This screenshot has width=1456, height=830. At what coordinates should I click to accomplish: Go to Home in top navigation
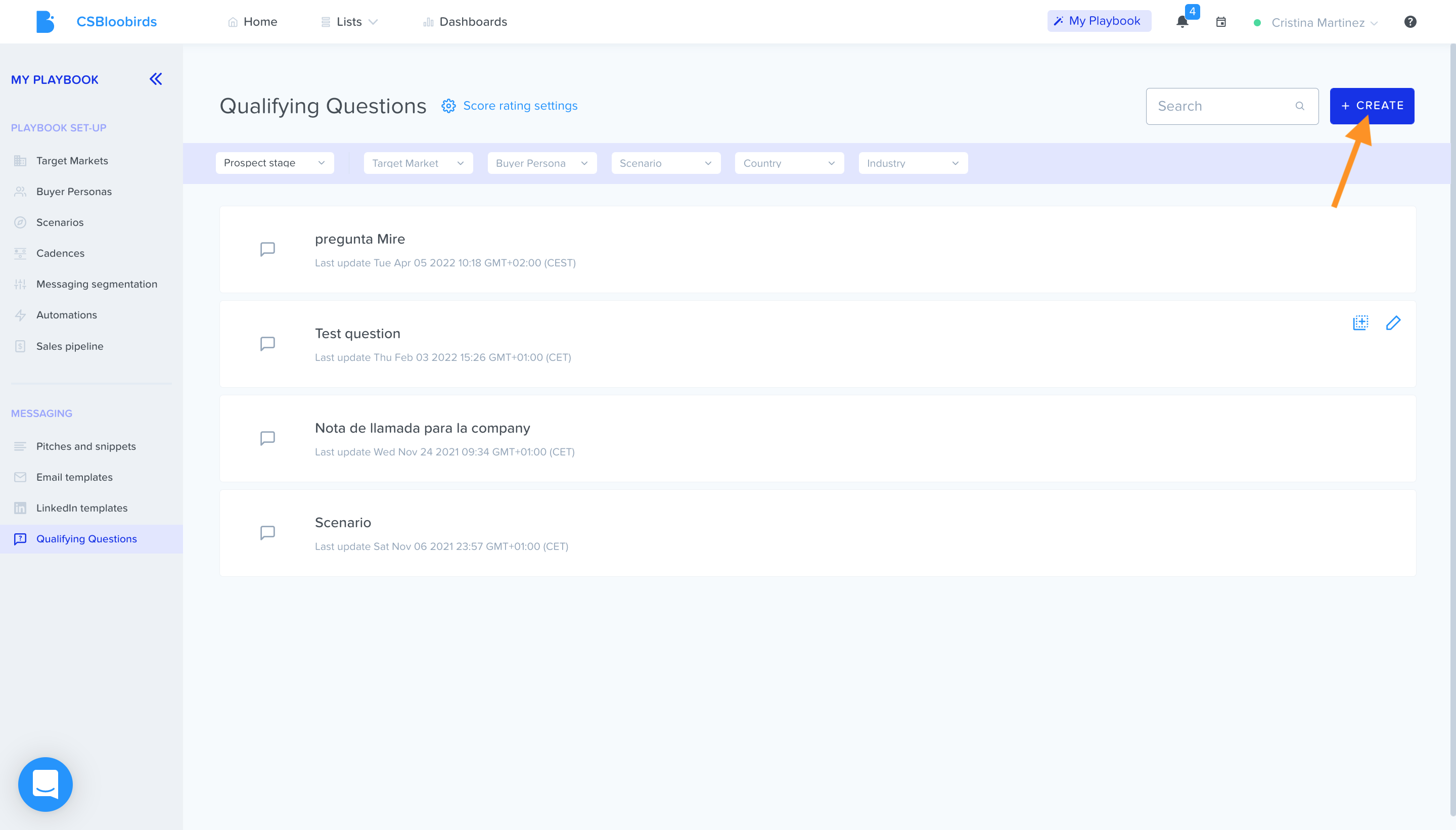[253, 22]
